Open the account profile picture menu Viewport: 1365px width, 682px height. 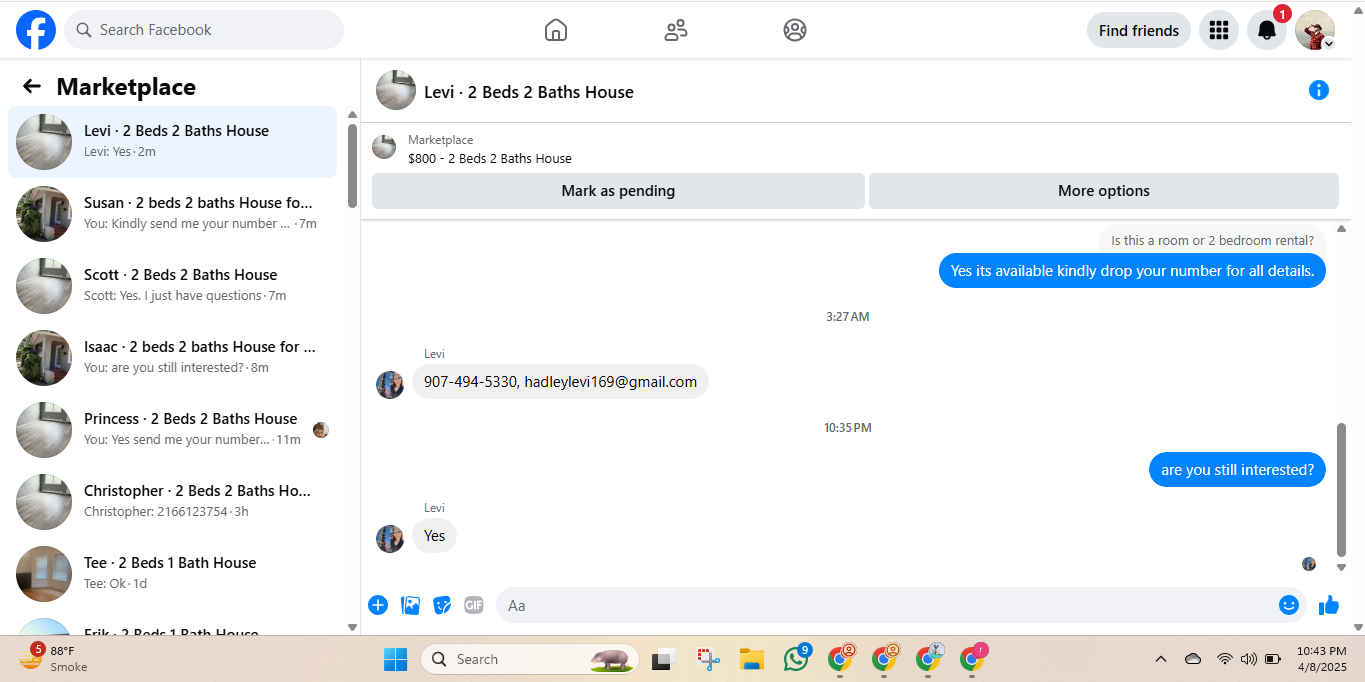(1315, 30)
